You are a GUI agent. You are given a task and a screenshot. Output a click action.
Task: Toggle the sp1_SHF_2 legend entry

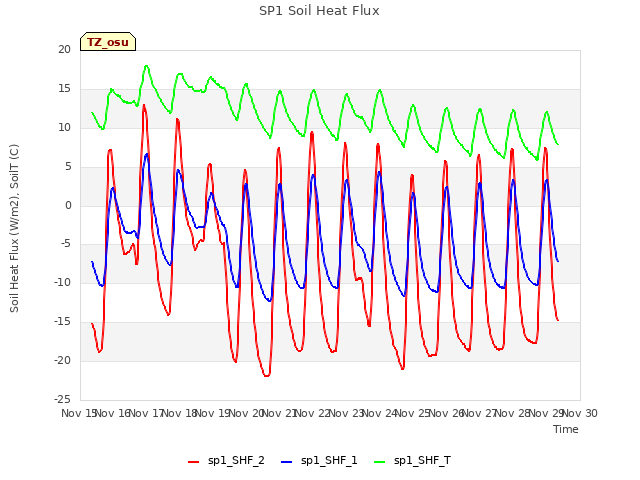coord(226,461)
